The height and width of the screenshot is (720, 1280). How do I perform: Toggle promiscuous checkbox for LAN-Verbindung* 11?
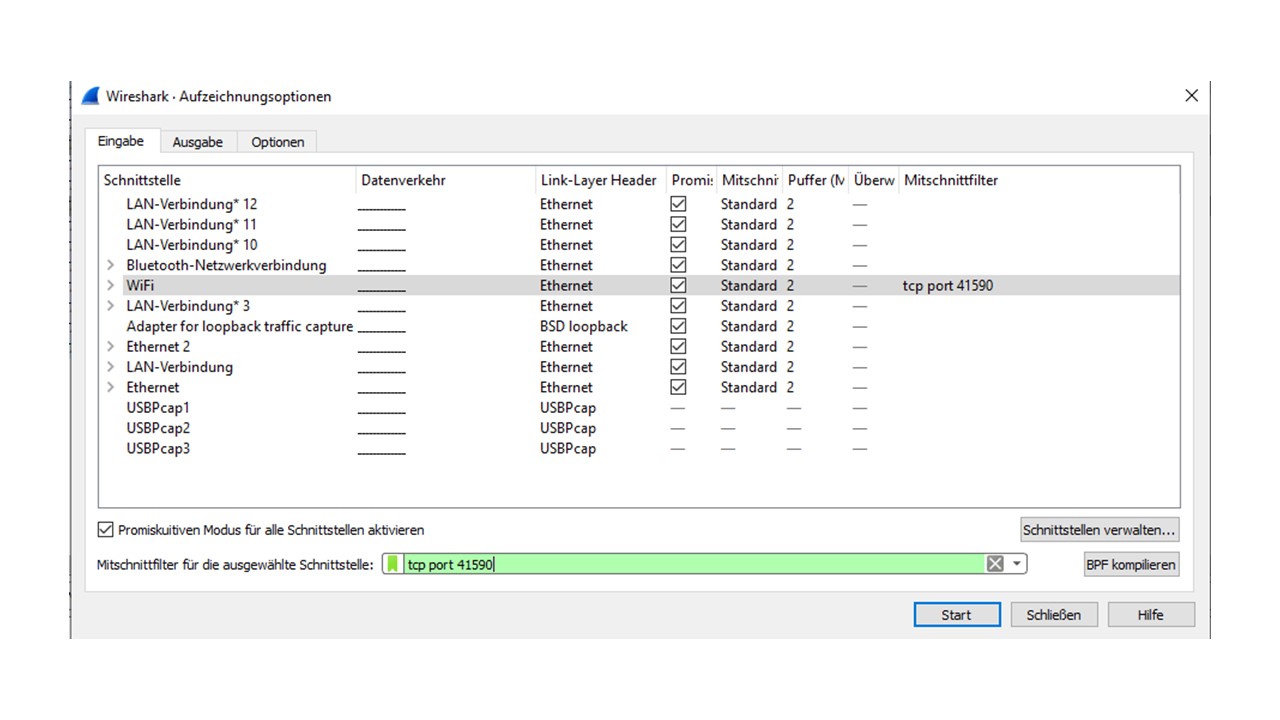coord(678,224)
